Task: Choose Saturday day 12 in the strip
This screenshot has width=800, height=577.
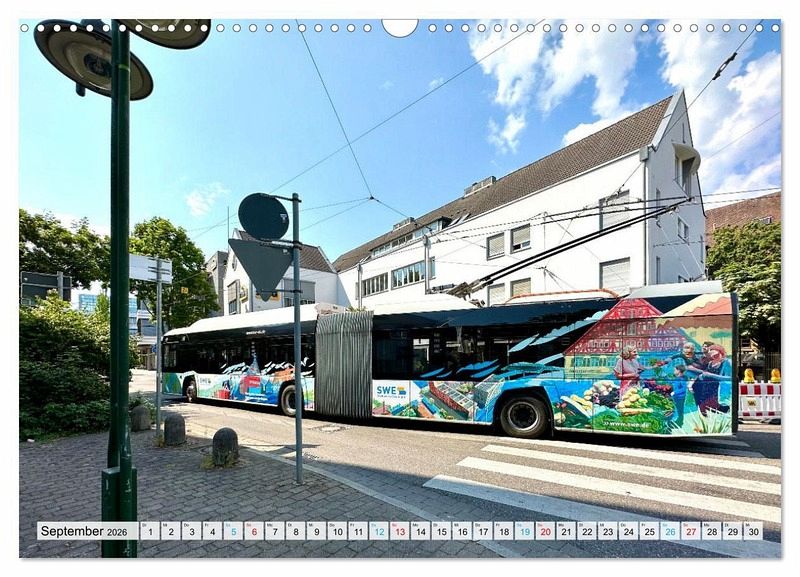Action: click(x=379, y=531)
